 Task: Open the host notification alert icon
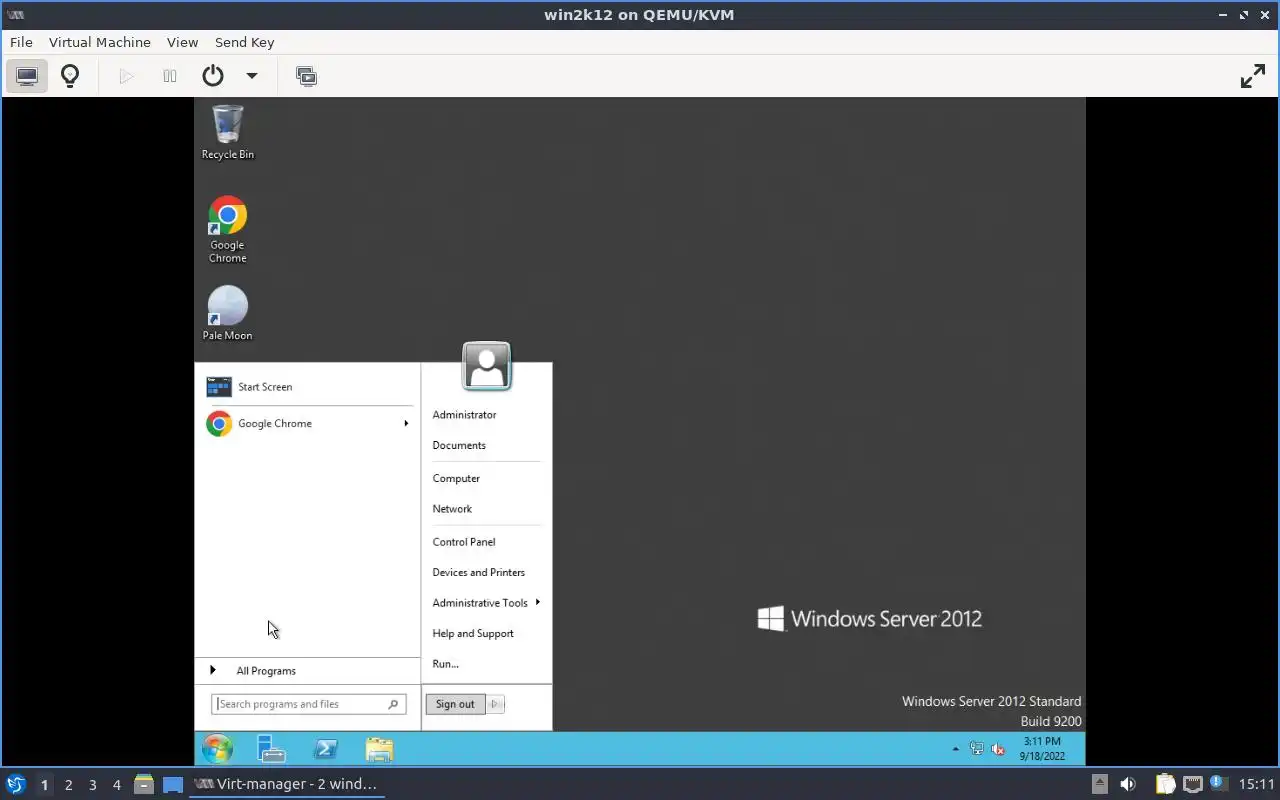point(1218,783)
